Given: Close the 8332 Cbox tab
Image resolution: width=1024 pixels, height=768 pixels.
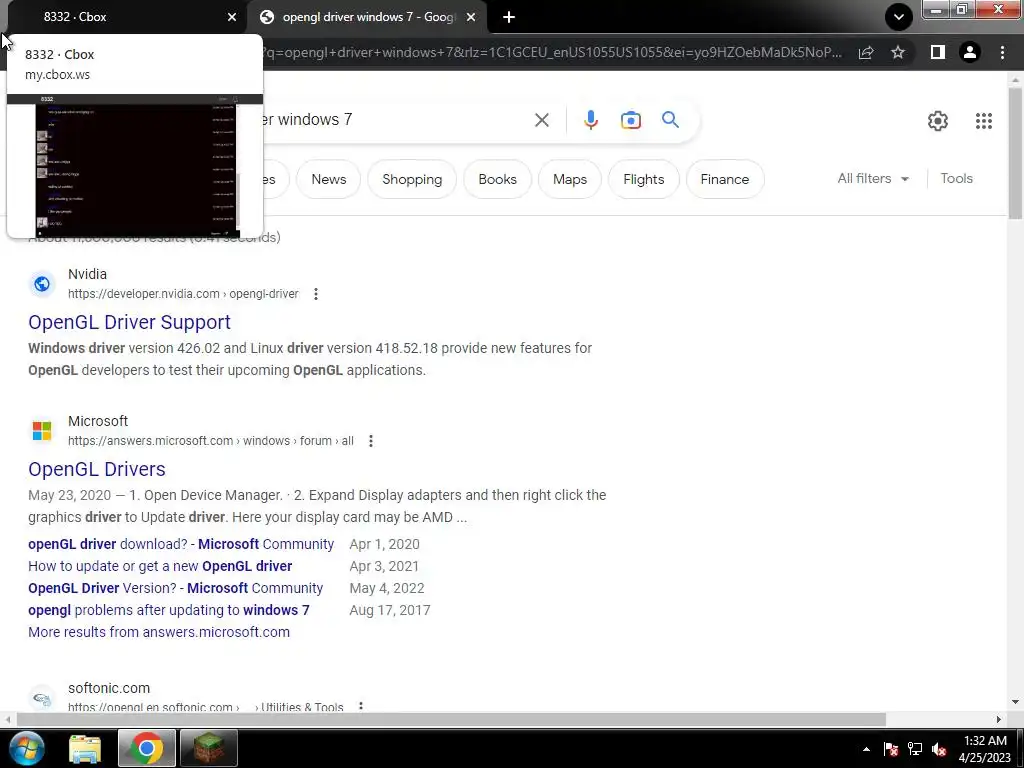Looking at the screenshot, I should pos(232,18).
